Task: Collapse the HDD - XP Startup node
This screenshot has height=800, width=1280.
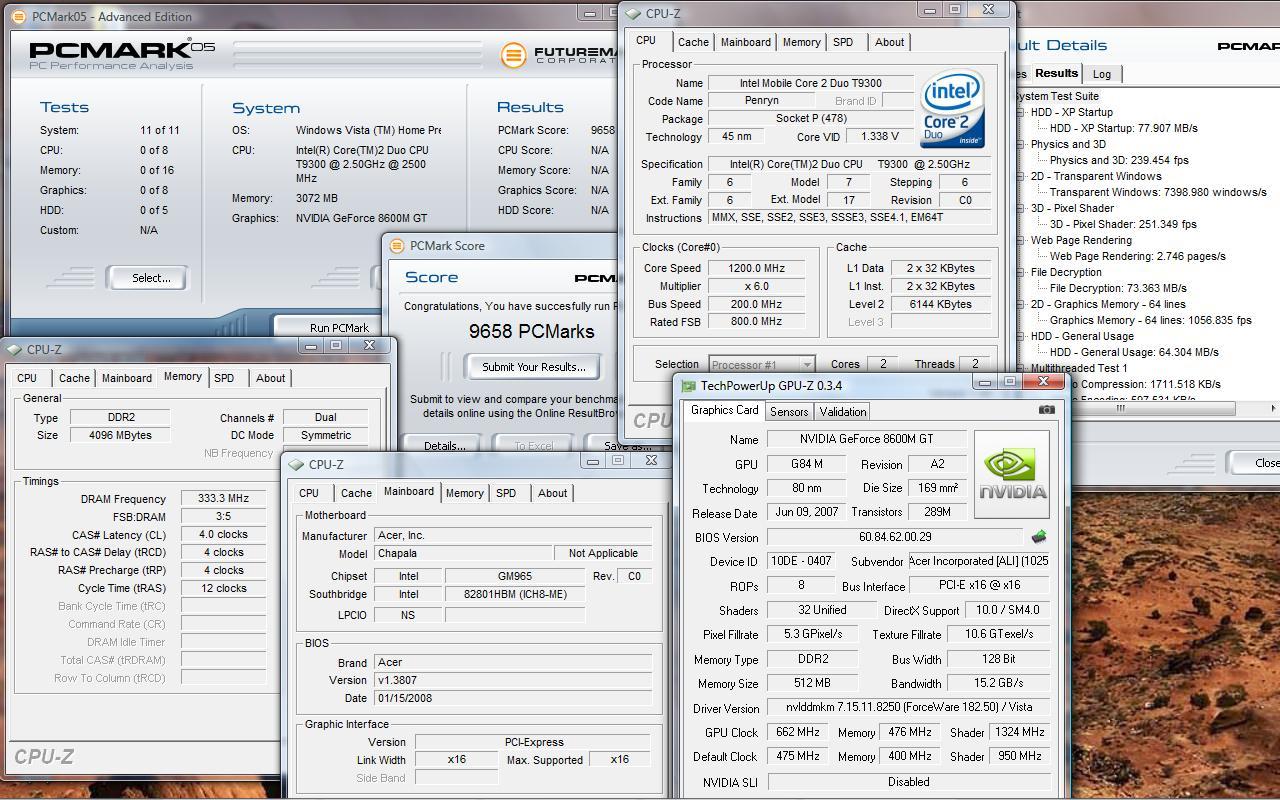Action: 1021,113
